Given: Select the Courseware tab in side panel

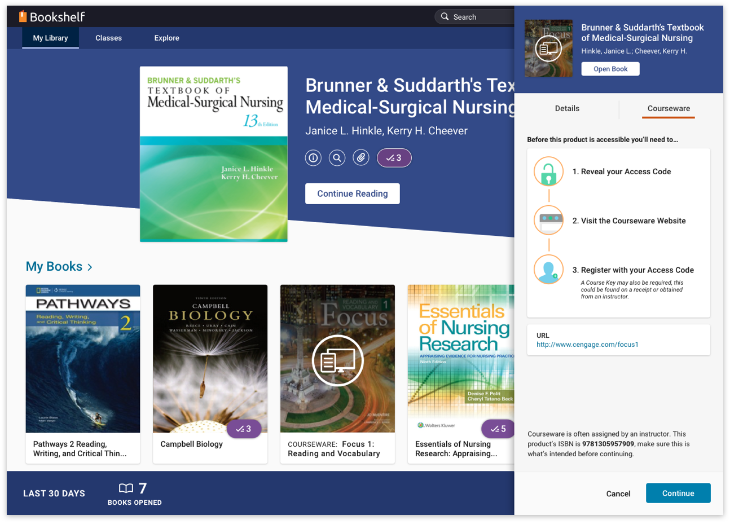Looking at the screenshot, I should [669, 108].
